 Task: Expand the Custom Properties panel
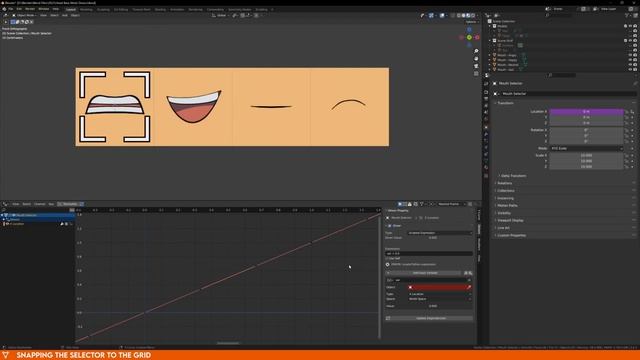511,236
